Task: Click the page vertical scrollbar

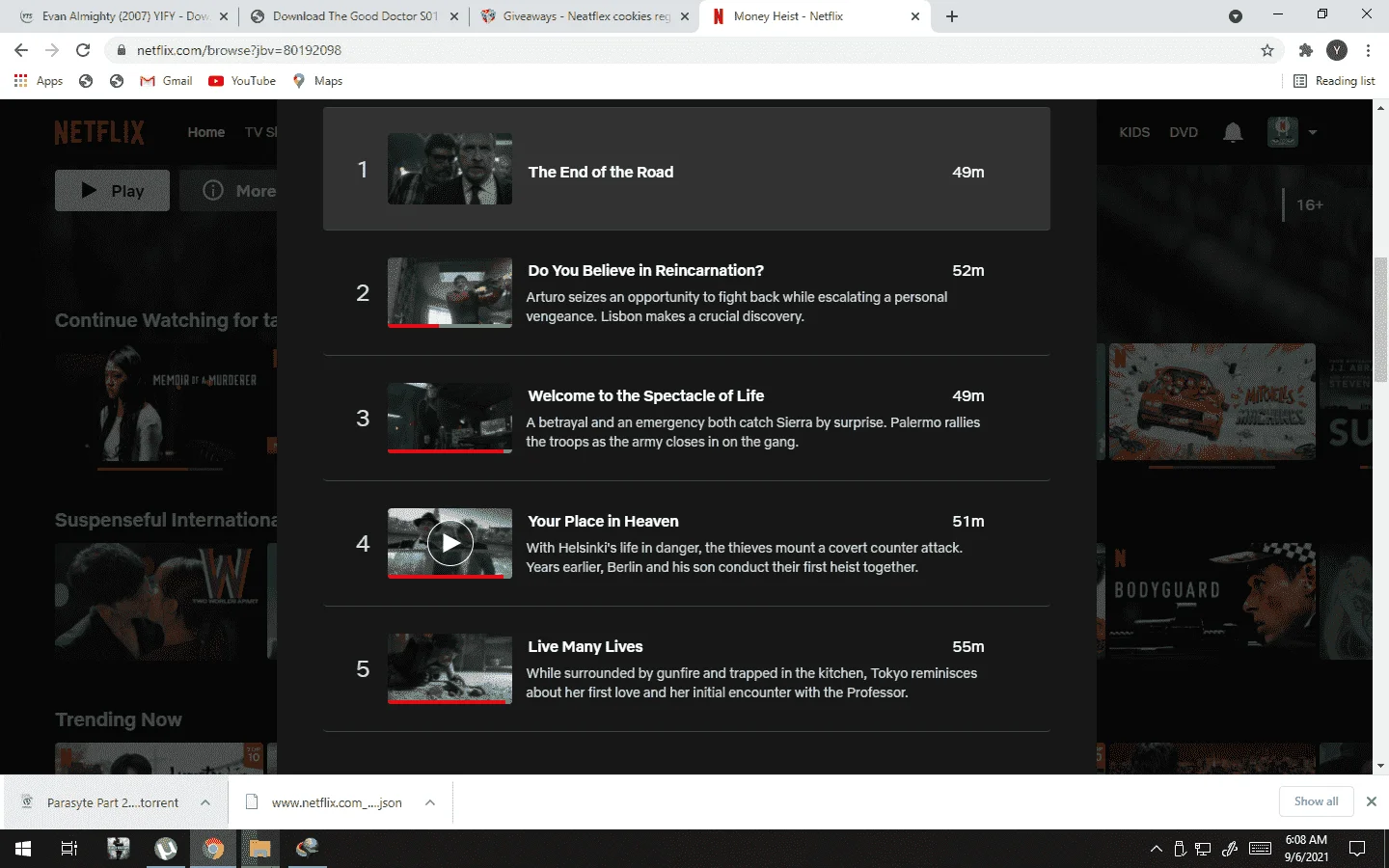Action: point(1380,318)
